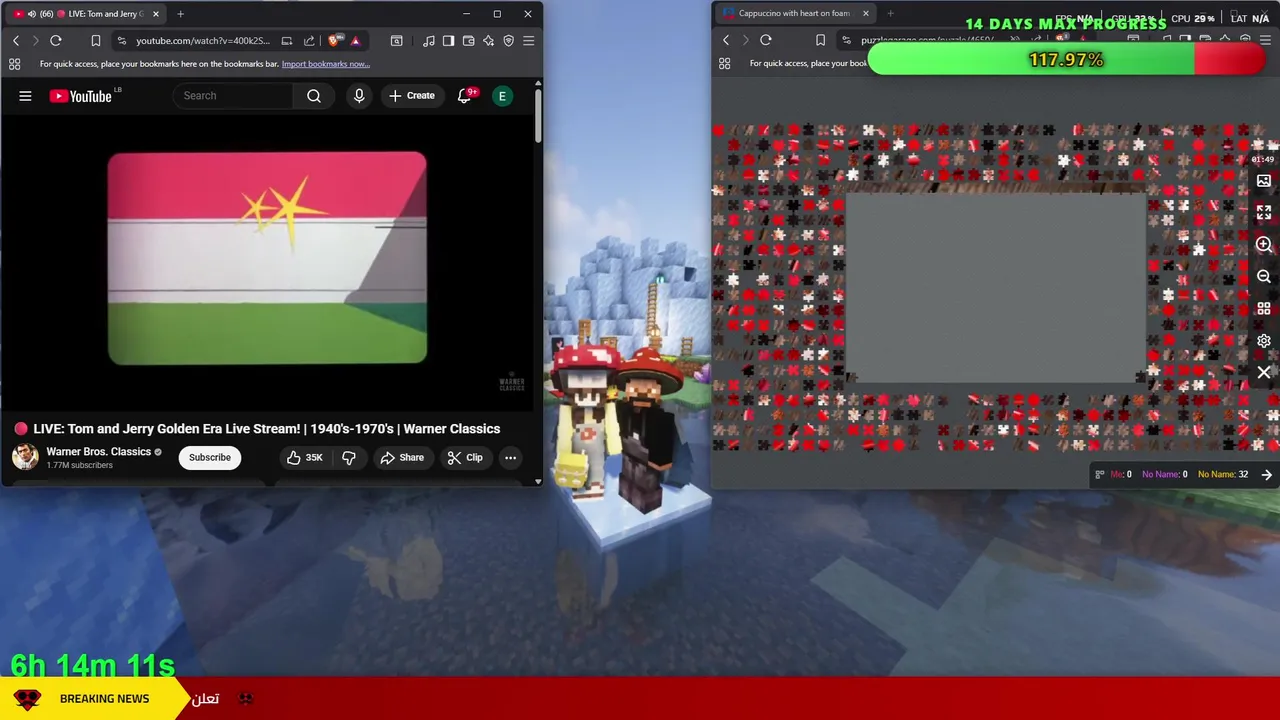Open Brave VPN shield icon in YouTube window
The height and width of the screenshot is (720, 1280).
[508, 40]
